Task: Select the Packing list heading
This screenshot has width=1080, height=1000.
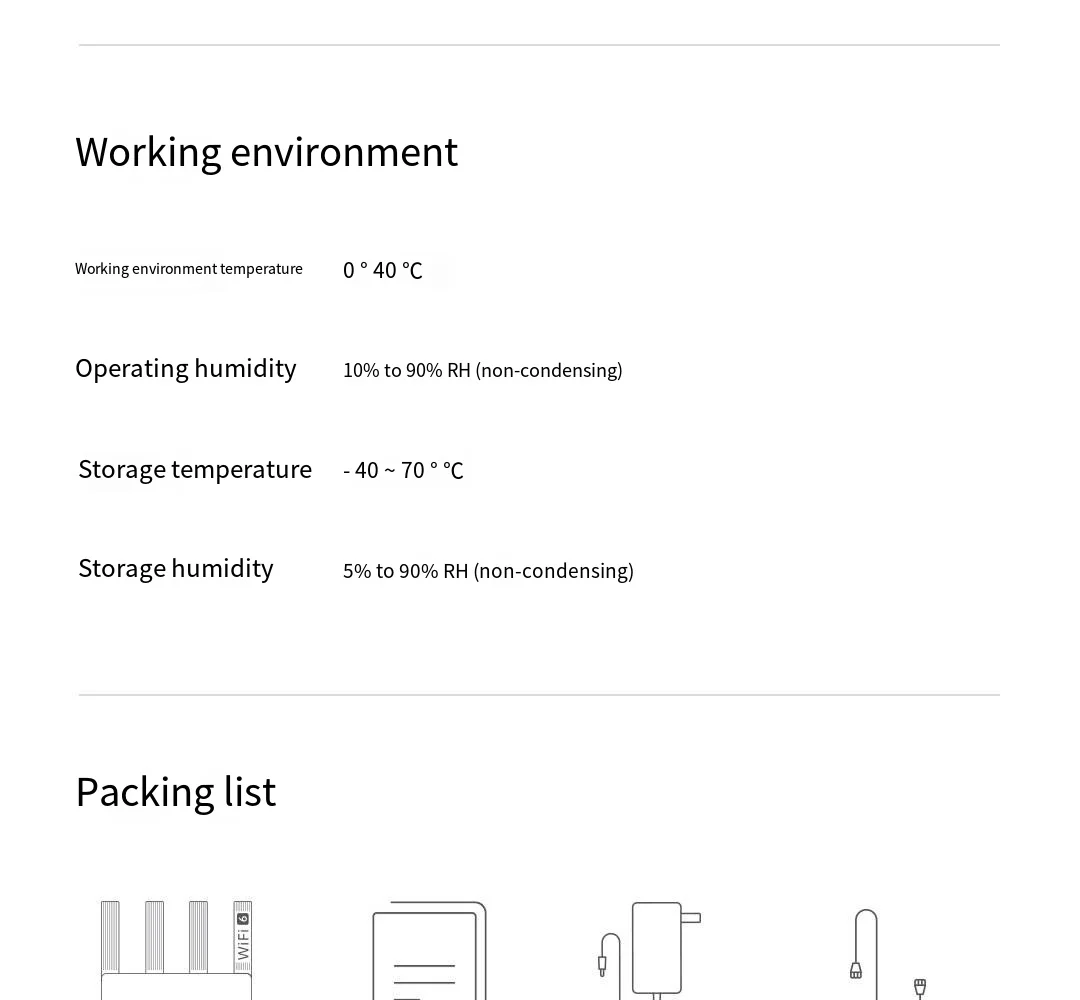Action: [175, 792]
